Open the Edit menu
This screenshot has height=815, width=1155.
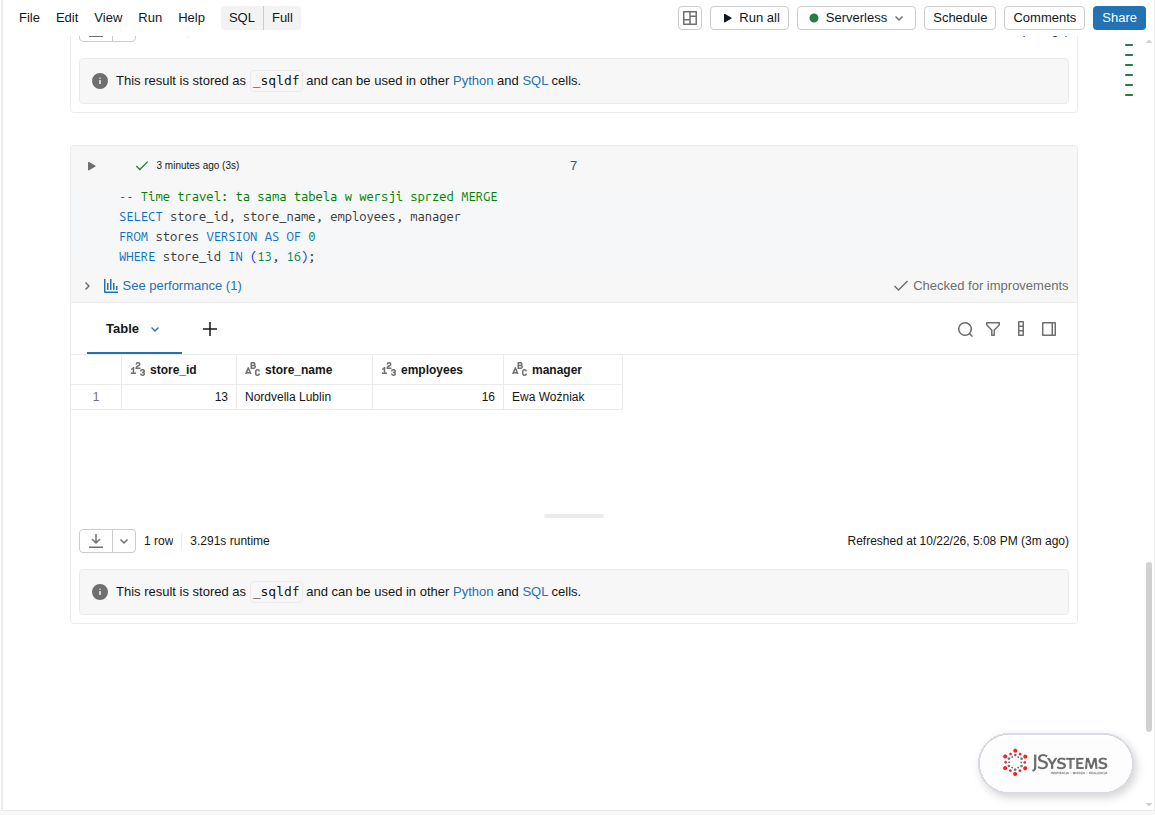[67, 18]
